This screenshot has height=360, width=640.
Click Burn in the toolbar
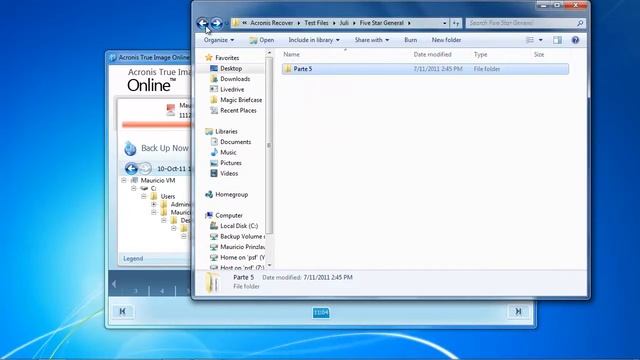(411, 40)
